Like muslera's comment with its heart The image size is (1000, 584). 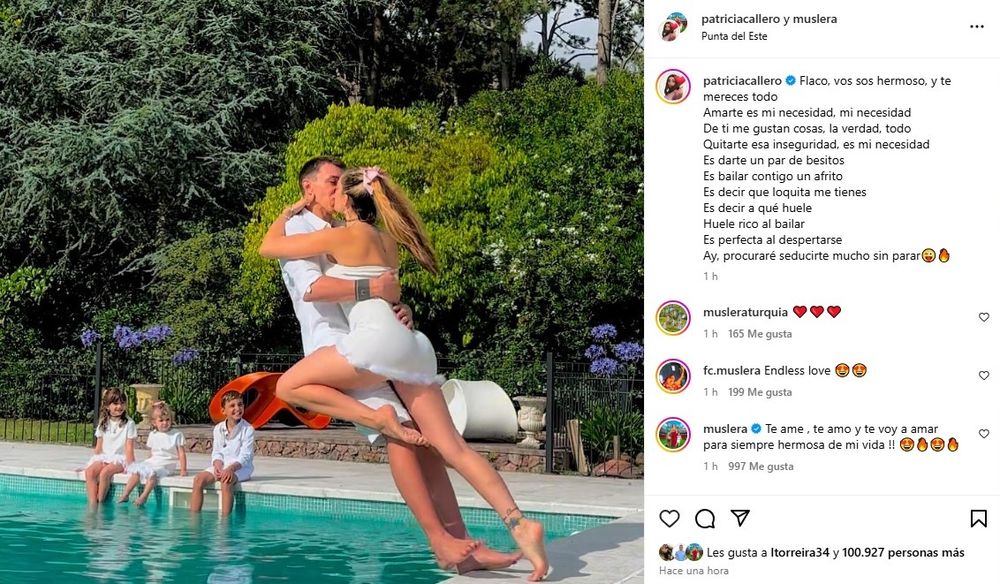984,434
